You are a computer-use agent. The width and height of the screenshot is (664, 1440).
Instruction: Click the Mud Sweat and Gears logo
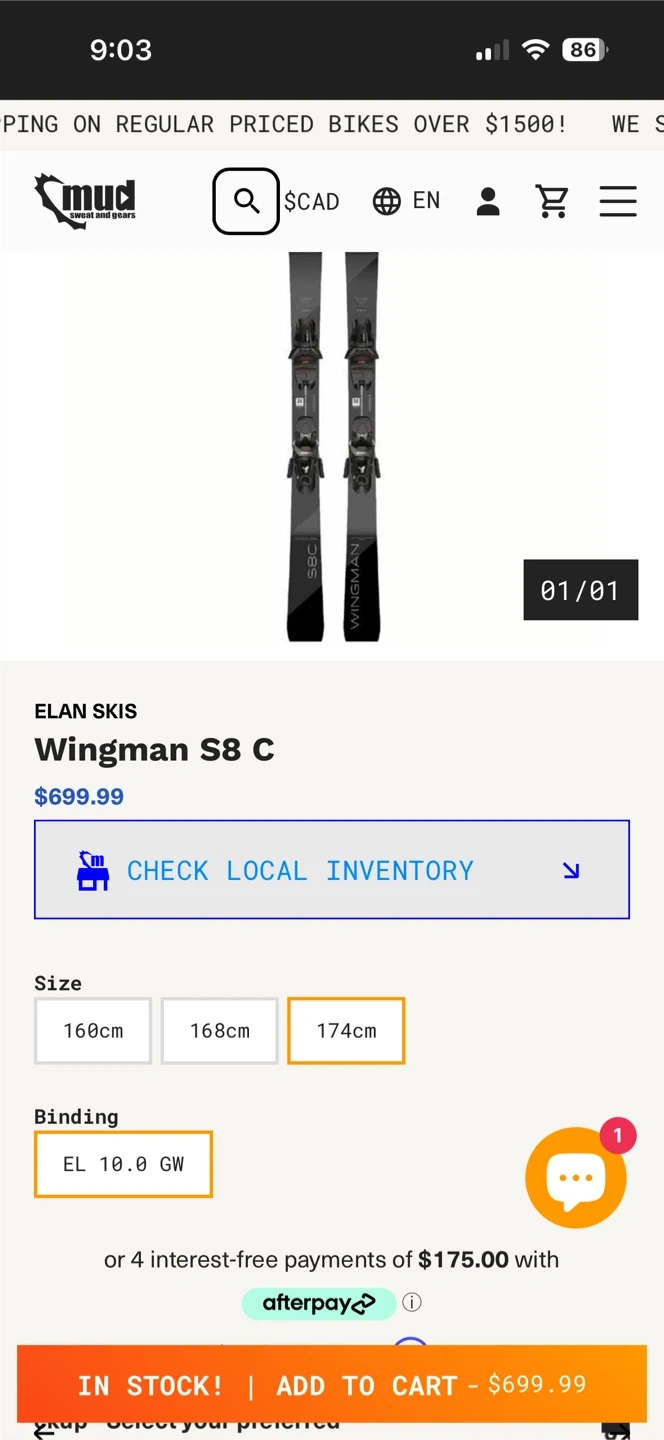point(86,200)
